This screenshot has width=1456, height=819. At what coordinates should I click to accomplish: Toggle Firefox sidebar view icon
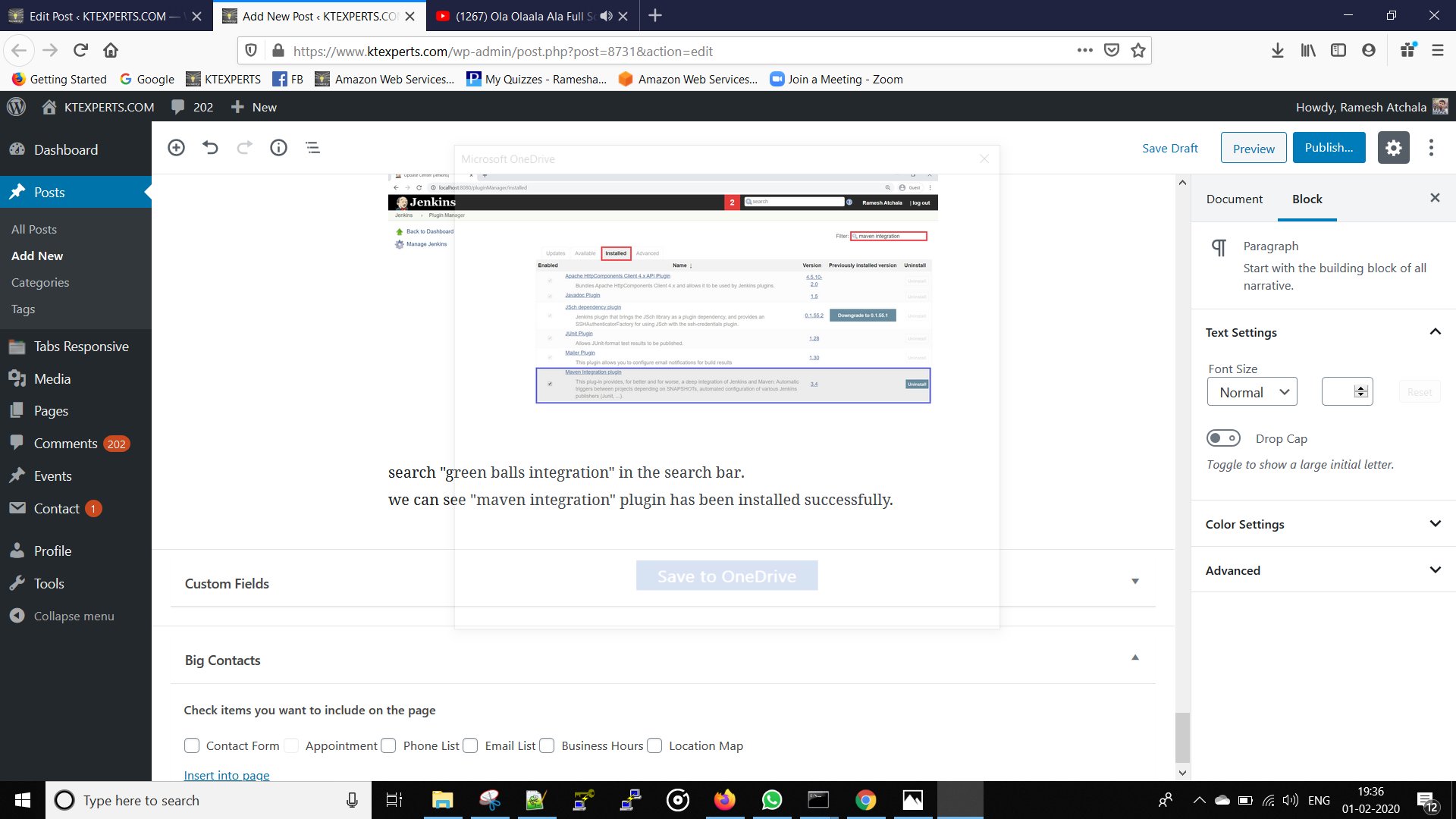[1338, 51]
